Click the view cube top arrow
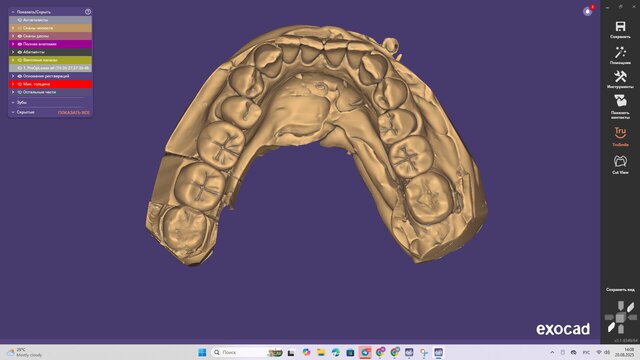Viewport: 640px width, 360px height. 620,306
